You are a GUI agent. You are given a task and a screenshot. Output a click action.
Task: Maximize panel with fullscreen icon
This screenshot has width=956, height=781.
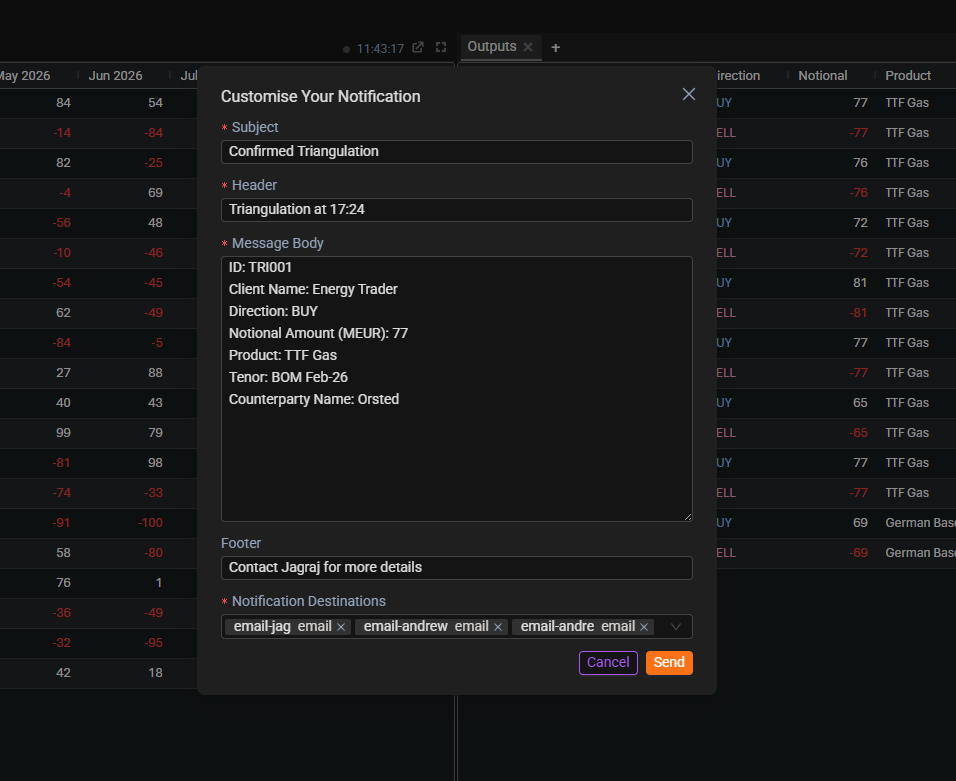click(x=441, y=48)
